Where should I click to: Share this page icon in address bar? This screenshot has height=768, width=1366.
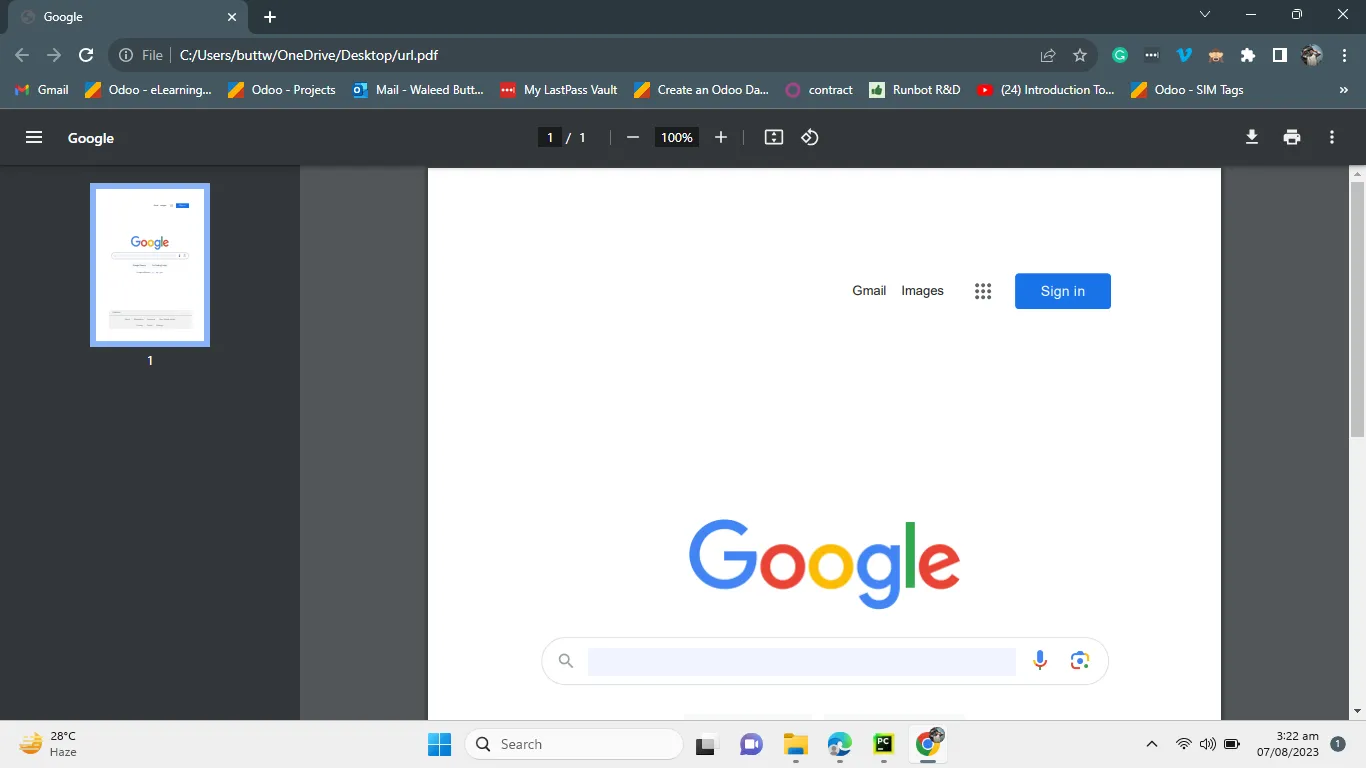click(x=1048, y=56)
